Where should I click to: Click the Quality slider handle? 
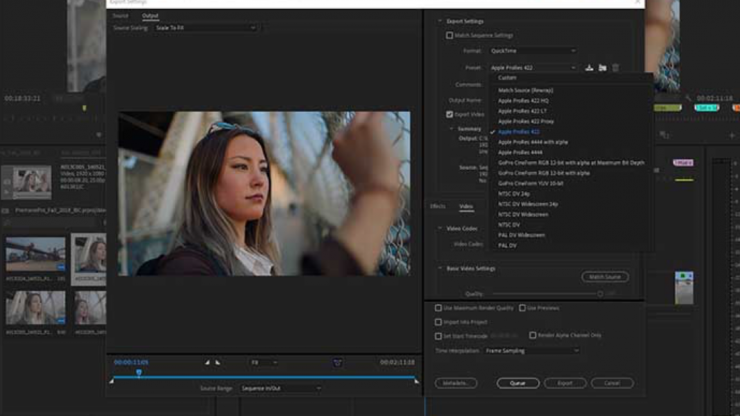coord(600,294)
